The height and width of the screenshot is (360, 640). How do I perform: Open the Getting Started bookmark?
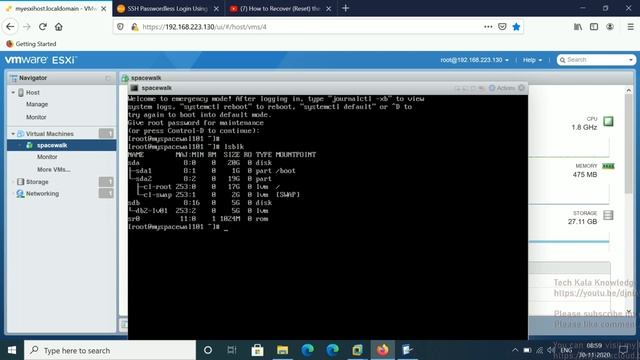(x=31, y=44)
